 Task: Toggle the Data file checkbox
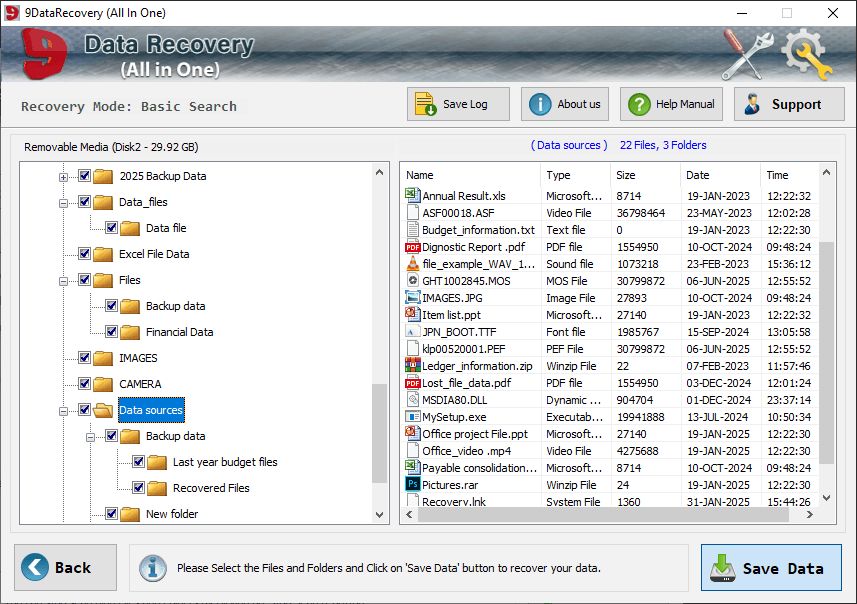111,227
